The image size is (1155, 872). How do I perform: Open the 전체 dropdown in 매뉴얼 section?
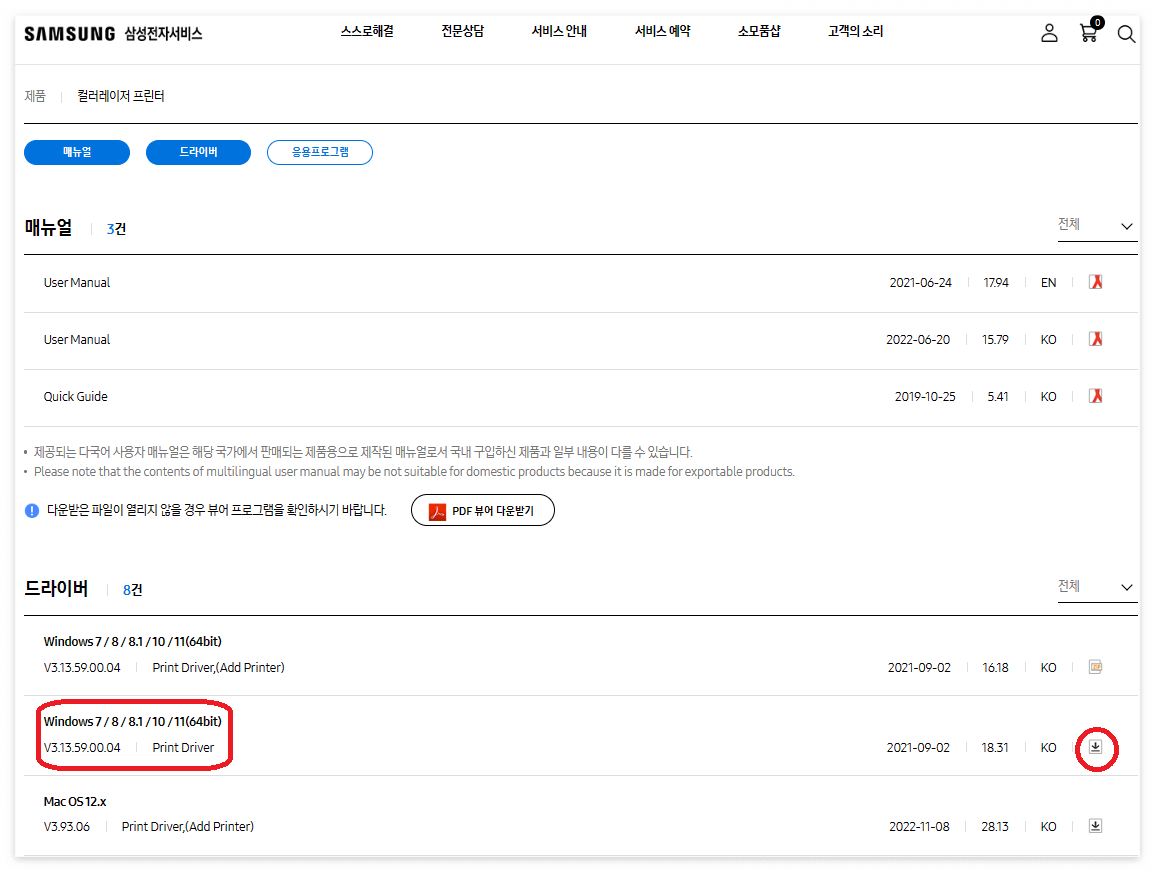(1097, 225)
